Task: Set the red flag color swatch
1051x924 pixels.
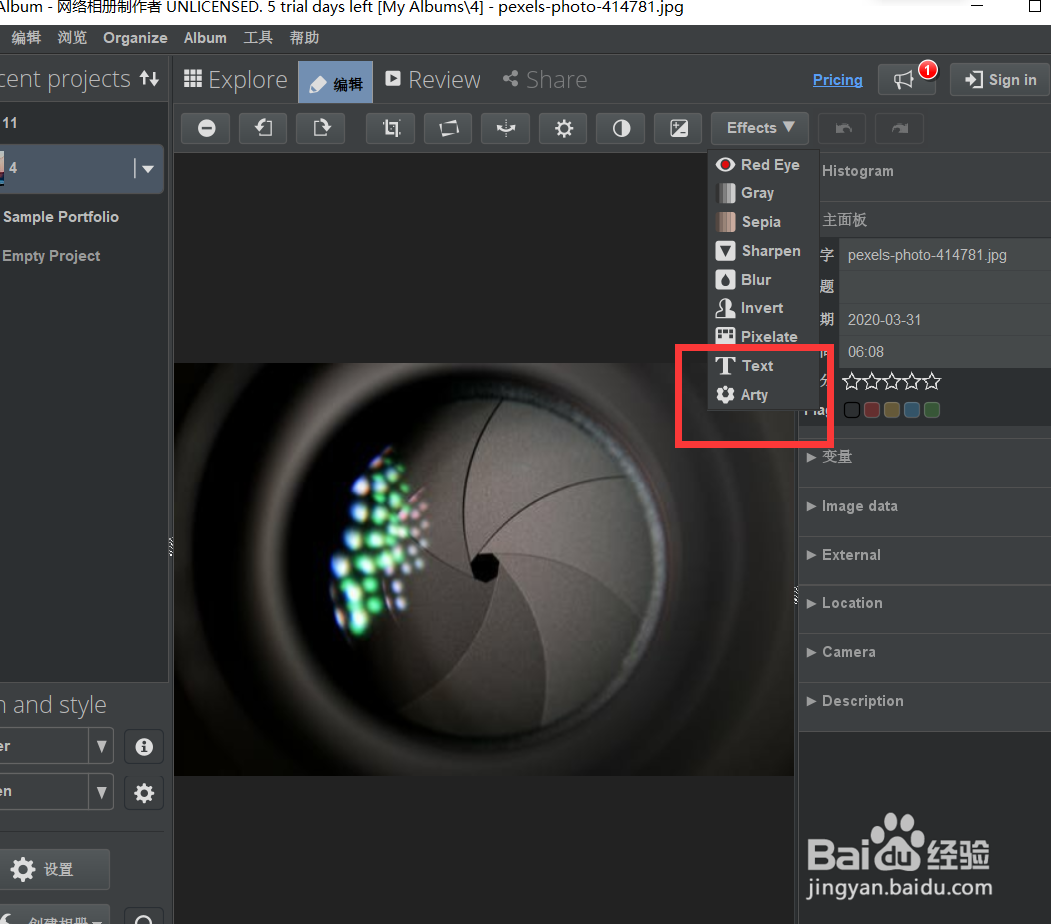Action: pos(871,410)
